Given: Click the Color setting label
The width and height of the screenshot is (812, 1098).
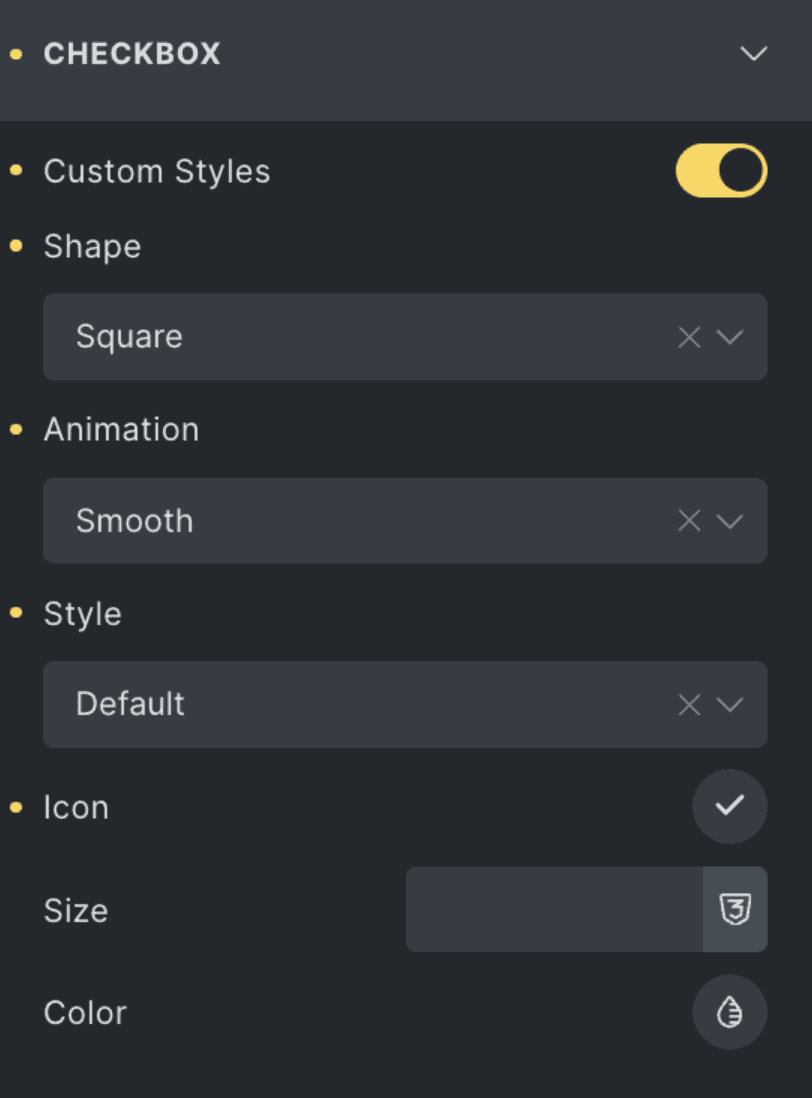Looking at the screenshot, I should click(x=85, y=1012).
